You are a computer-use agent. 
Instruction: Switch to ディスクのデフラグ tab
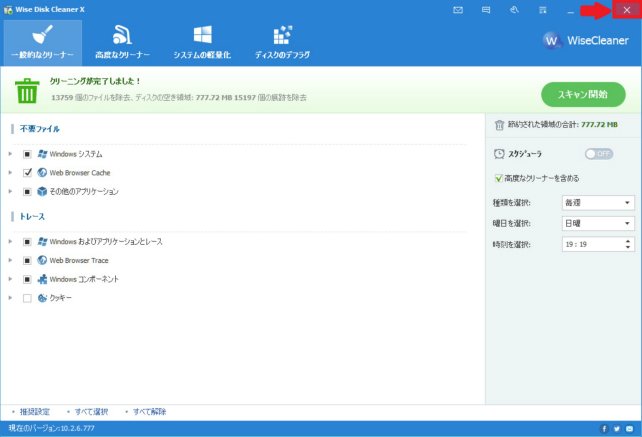tap(283, 43)
